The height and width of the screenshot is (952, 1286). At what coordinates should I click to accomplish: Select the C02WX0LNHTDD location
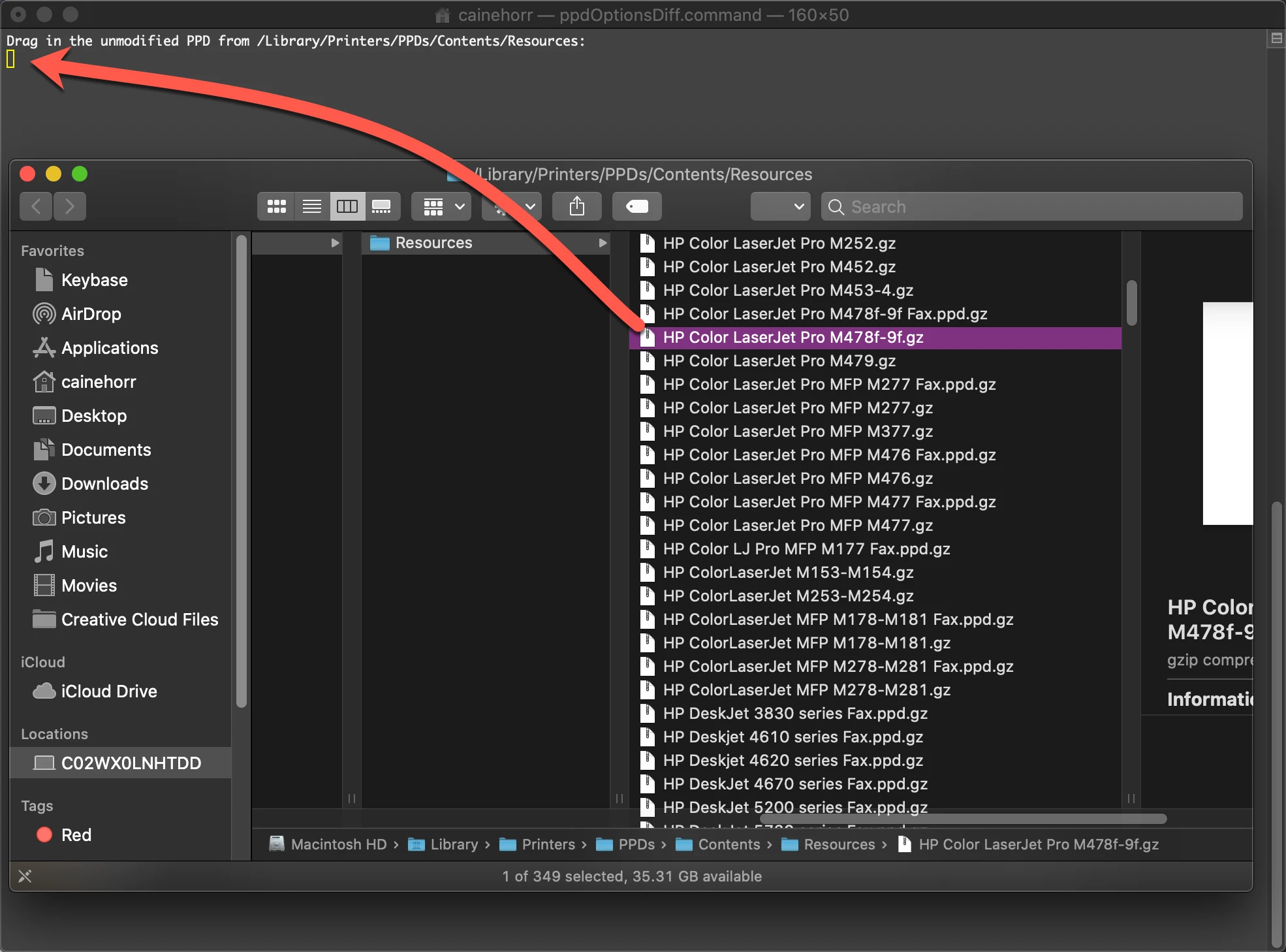[121, 763]
